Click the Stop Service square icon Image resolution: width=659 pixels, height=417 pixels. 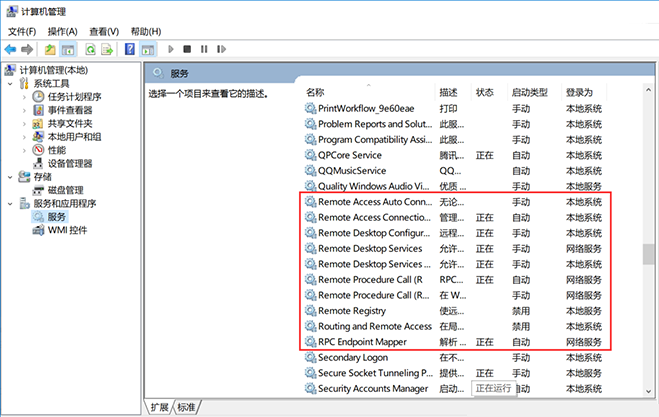[187, 49]
